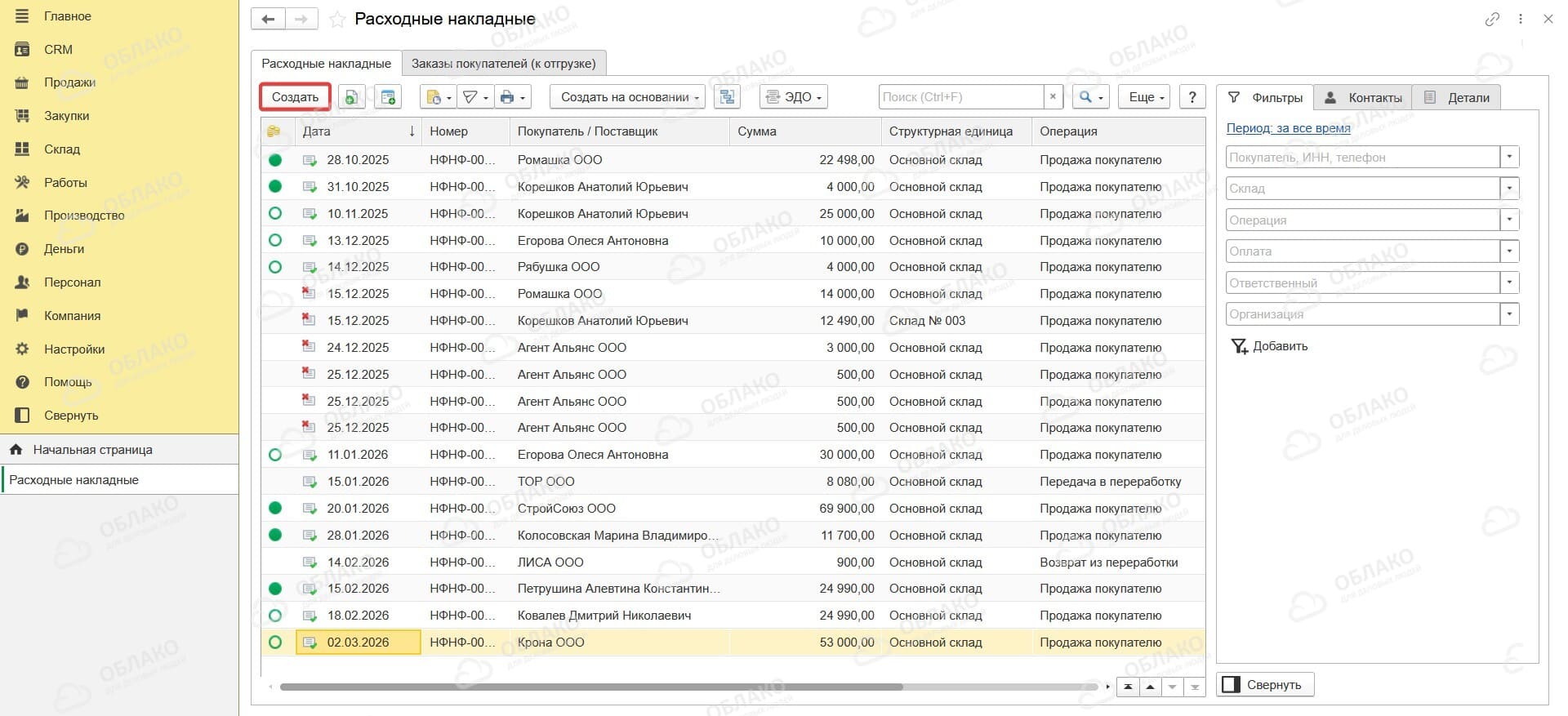Click into the Организация filter field
The height and width of the screenshot is (716, 1568).
point(1363,314)
